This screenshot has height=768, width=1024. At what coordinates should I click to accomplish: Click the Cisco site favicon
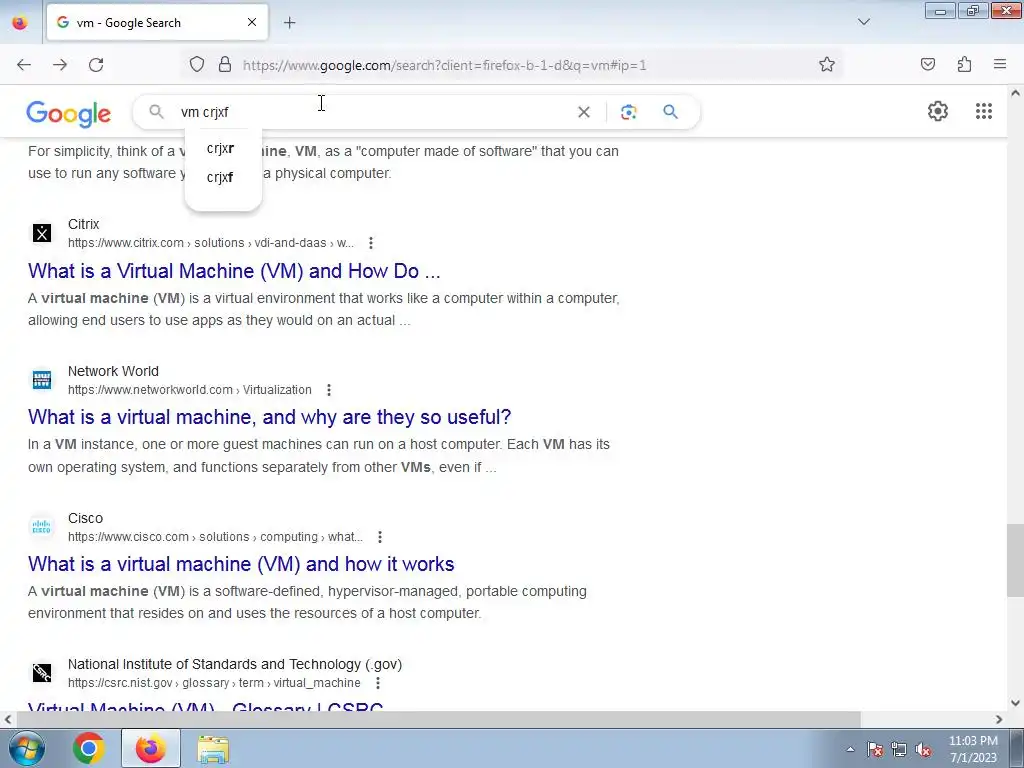(42, 526)
